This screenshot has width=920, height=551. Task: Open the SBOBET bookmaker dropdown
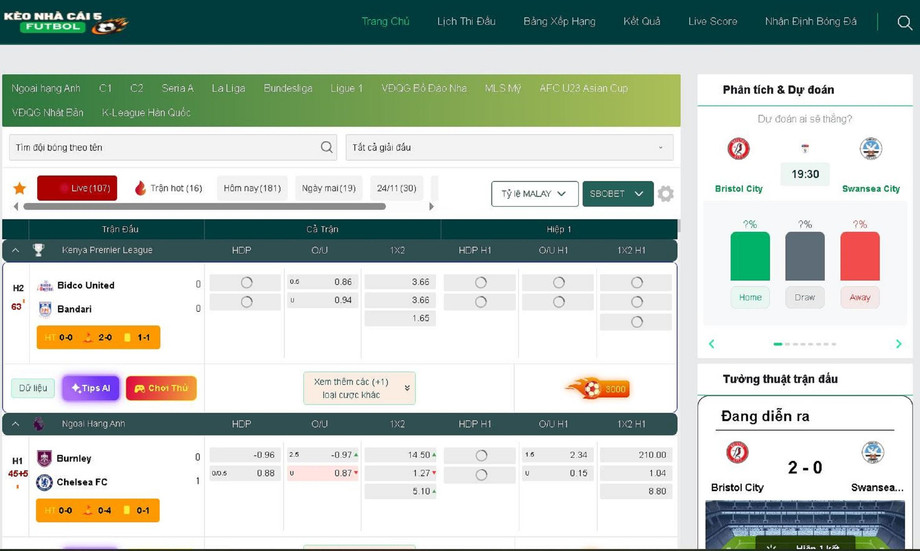point(617,194)
